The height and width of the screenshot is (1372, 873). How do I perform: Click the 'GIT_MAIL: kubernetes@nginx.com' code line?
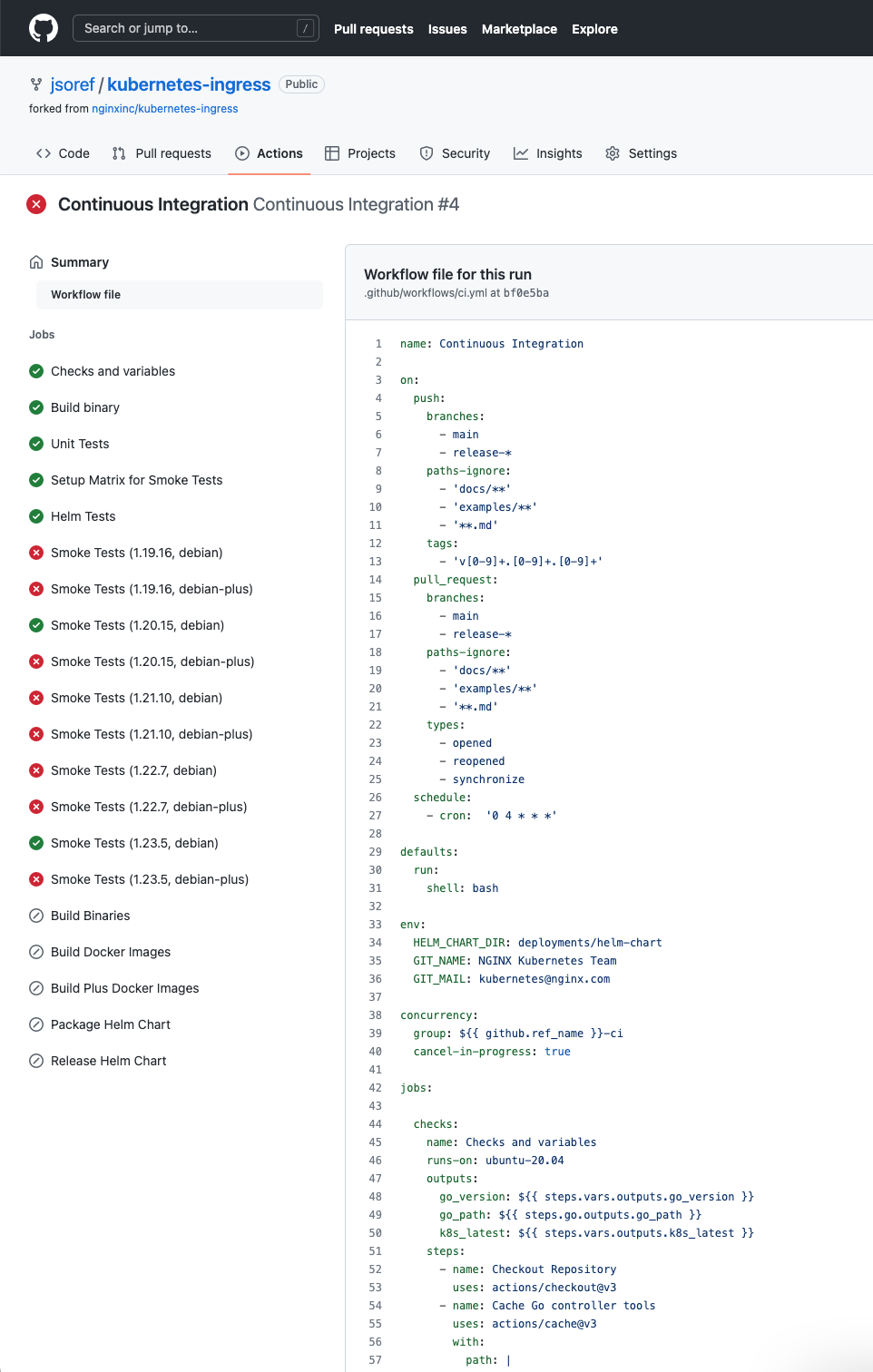pos(512,979)
